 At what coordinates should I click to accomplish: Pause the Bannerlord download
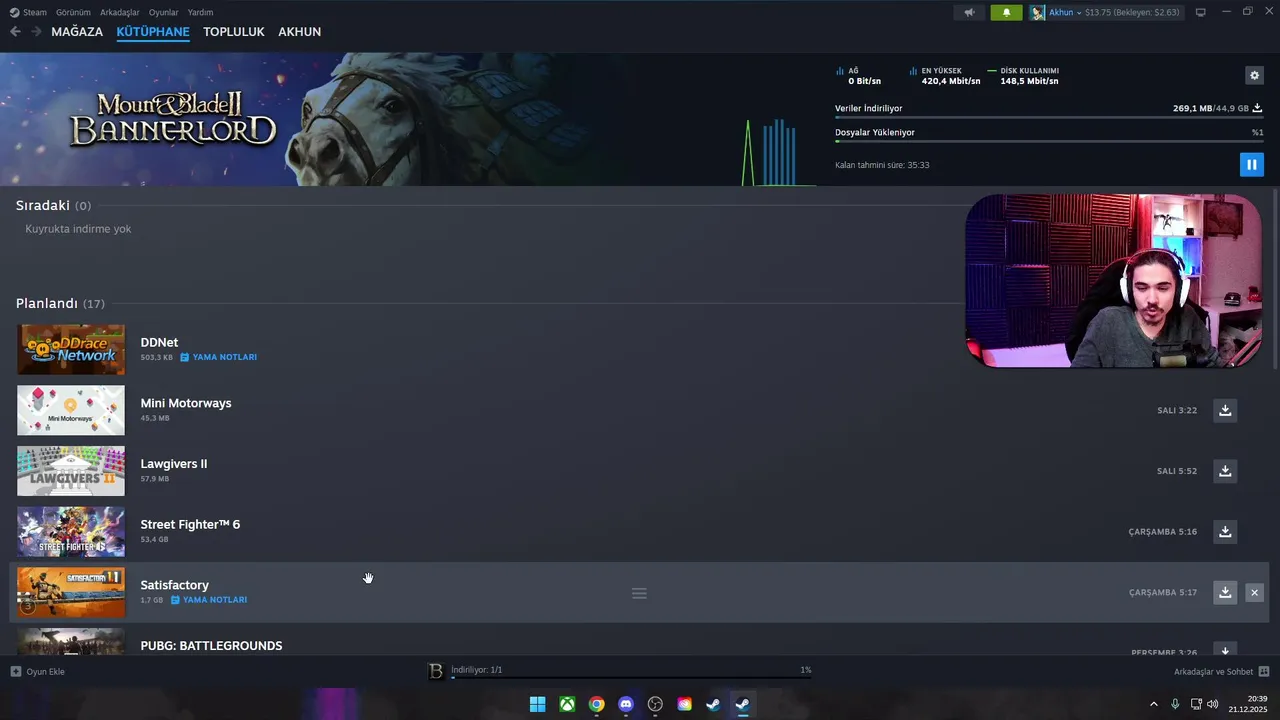[x=1251, y=164]
